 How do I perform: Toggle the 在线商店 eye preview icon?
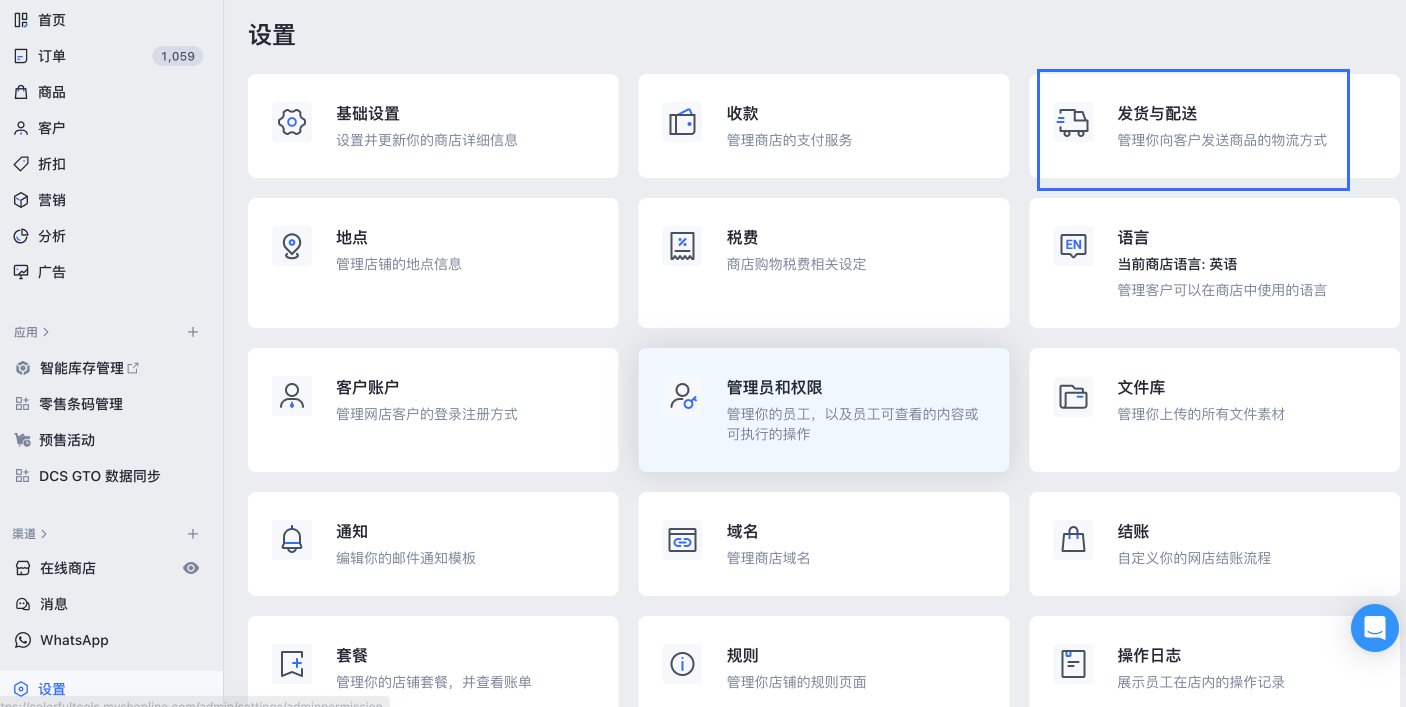point(191,568)
